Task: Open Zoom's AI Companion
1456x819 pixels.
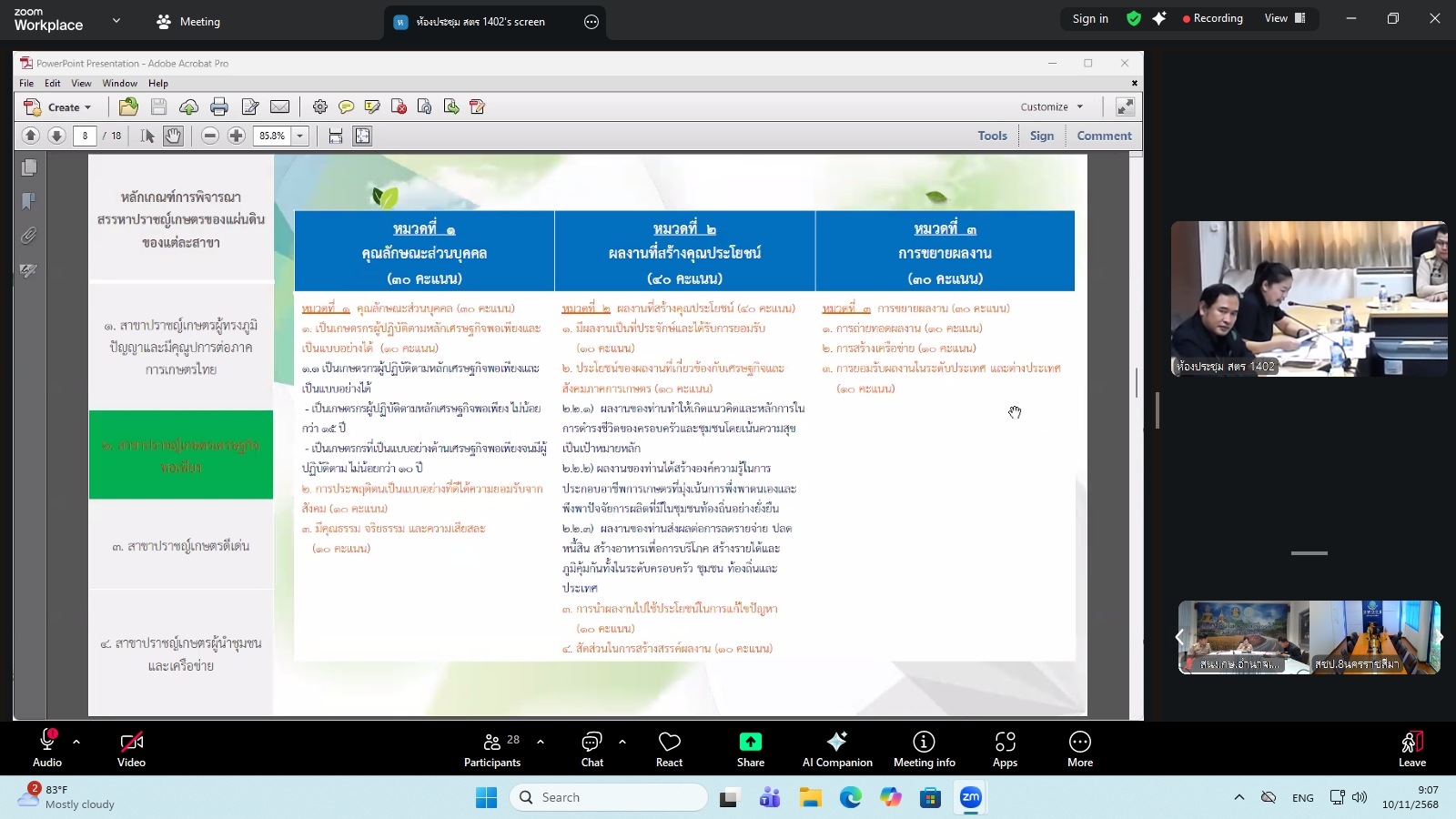Action: [836, 748]
